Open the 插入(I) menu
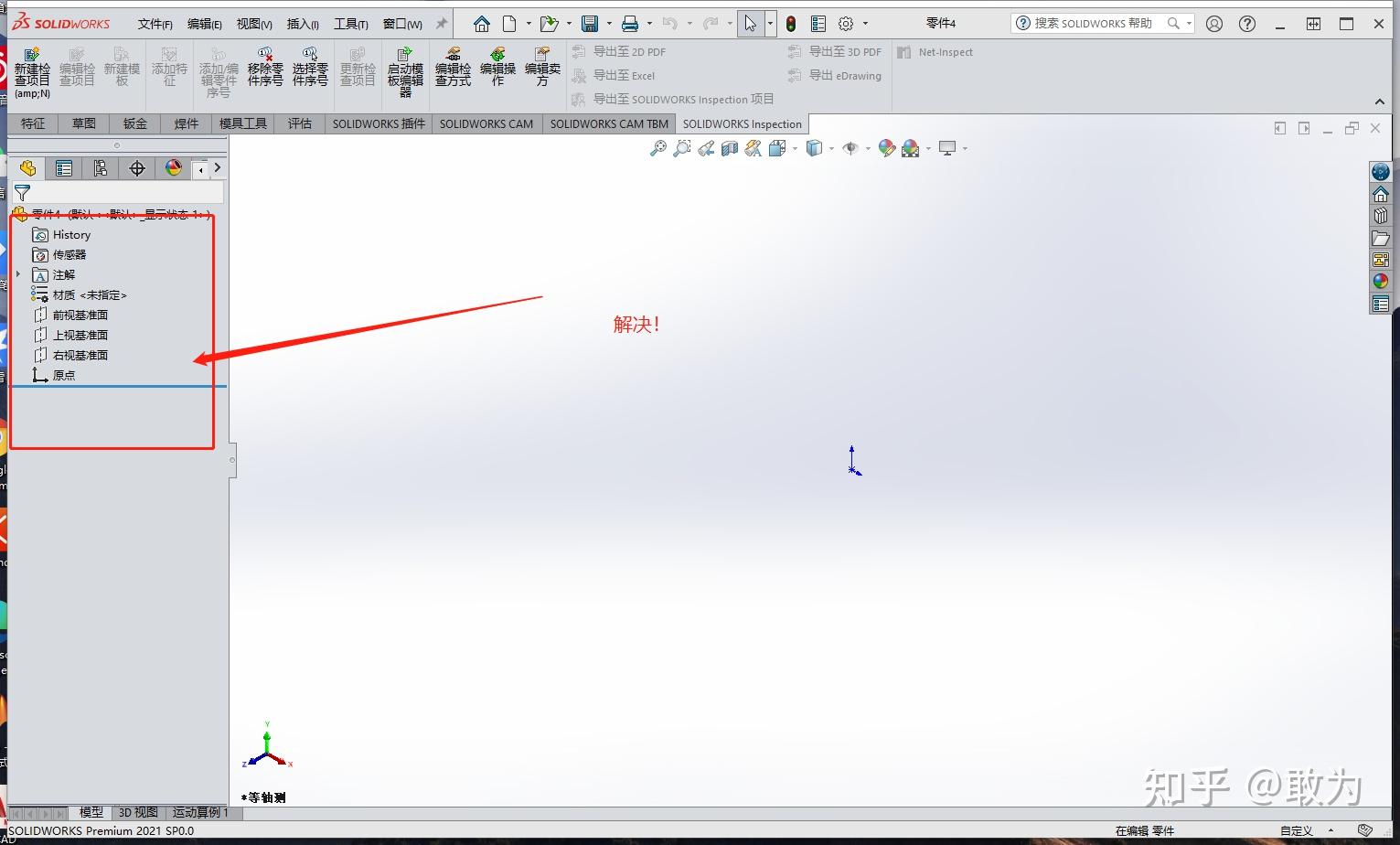 coord(303,24)
